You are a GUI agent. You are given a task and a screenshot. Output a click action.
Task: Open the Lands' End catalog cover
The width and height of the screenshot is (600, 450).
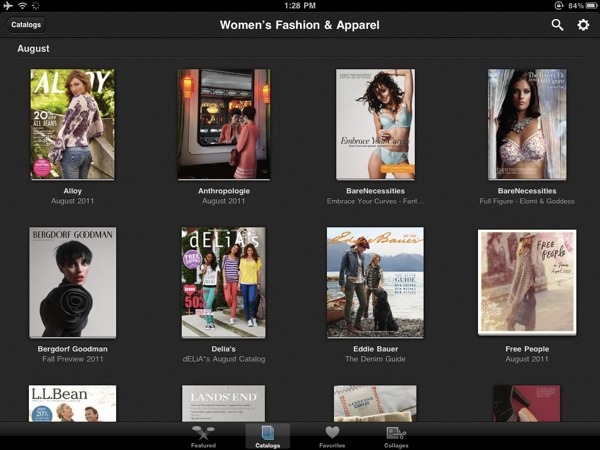[223, 403]
